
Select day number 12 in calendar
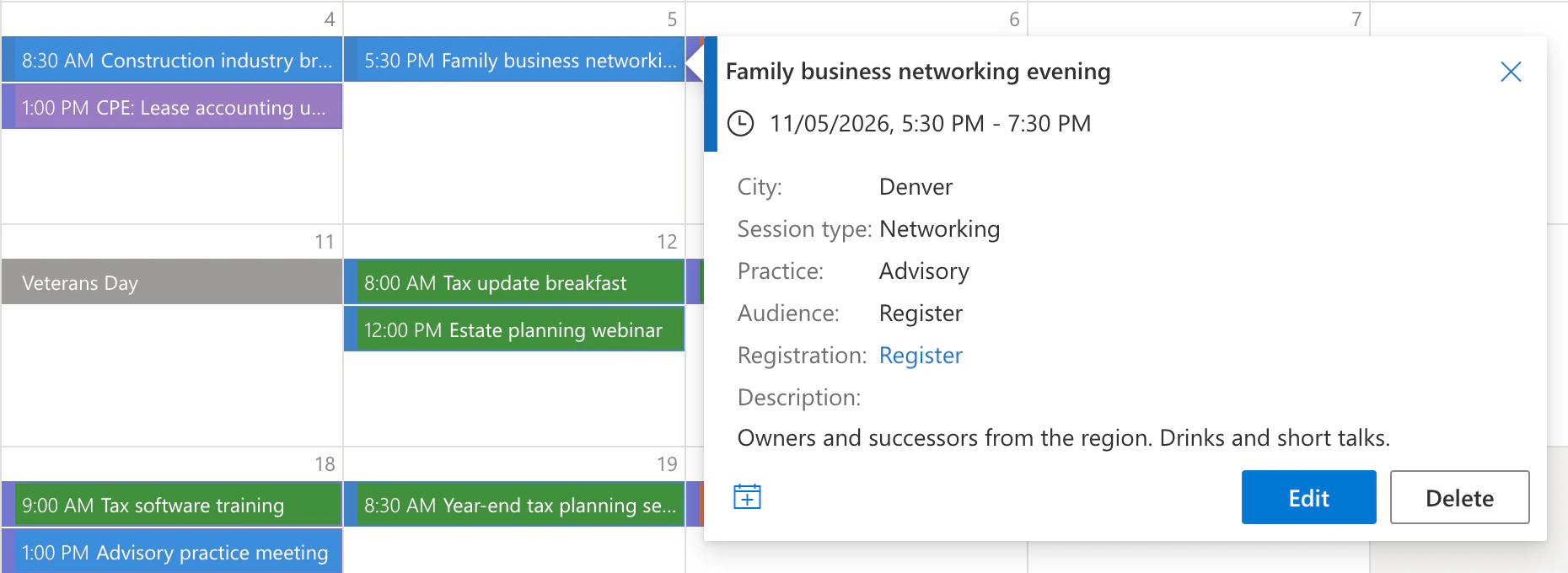click(667, 242)
